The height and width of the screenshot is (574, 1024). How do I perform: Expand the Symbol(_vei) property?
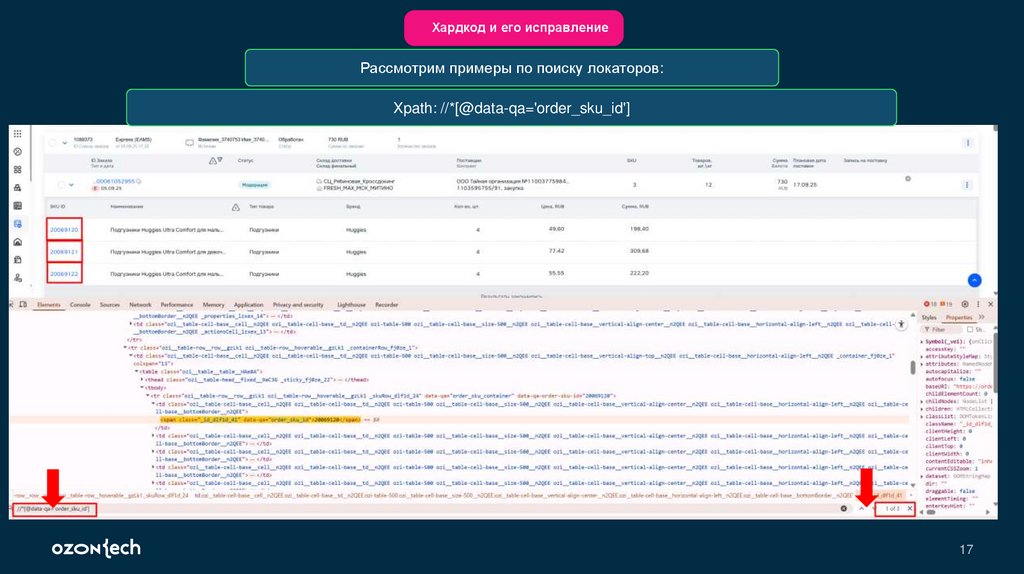tap(922, 342)
